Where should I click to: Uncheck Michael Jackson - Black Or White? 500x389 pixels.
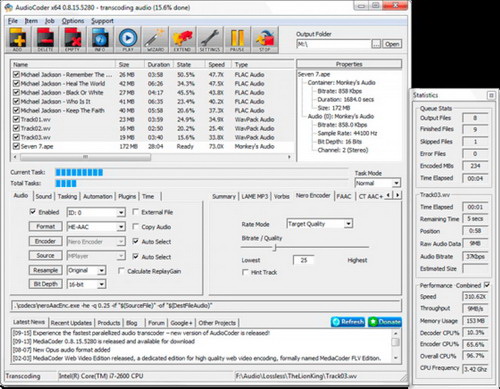point(16,92)
